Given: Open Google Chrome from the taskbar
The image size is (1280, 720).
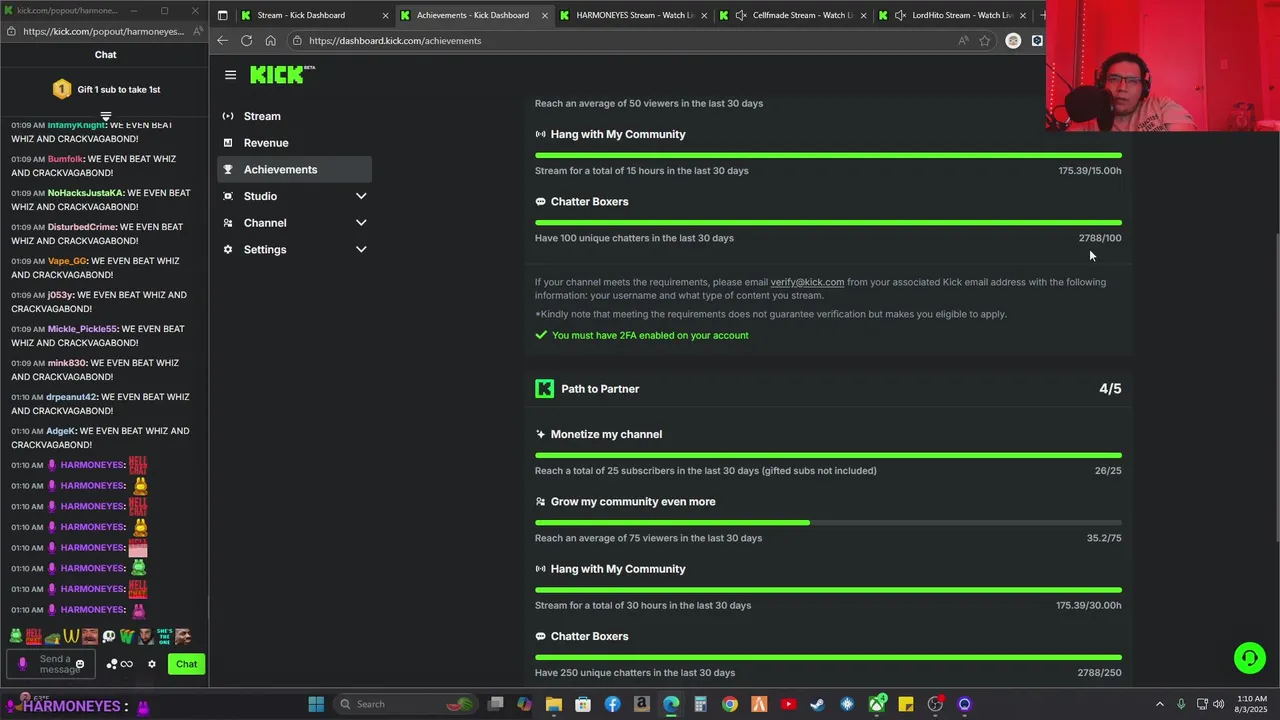Looking at the screenshot, I should click(730, 704).
